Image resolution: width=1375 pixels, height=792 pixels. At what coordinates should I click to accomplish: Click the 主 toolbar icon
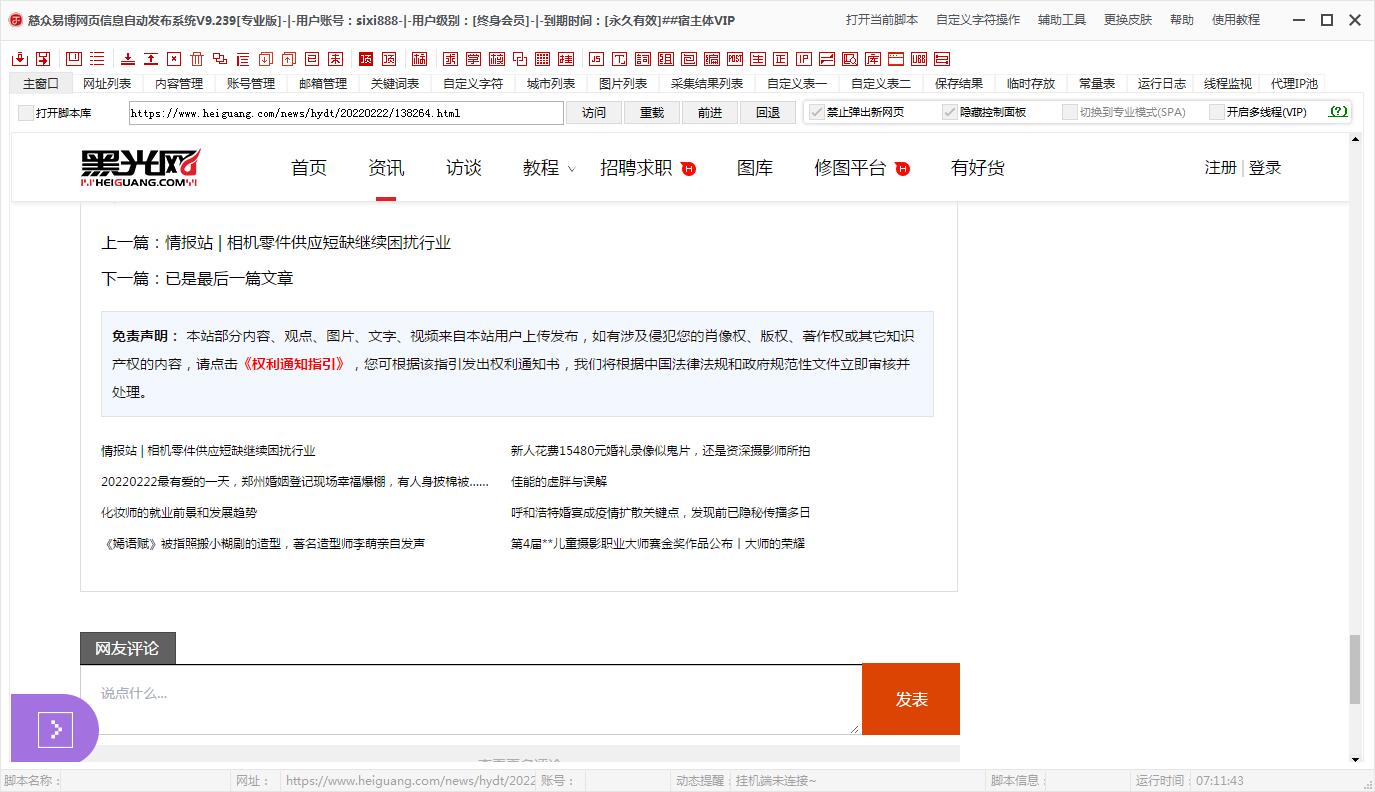(758, 59)
